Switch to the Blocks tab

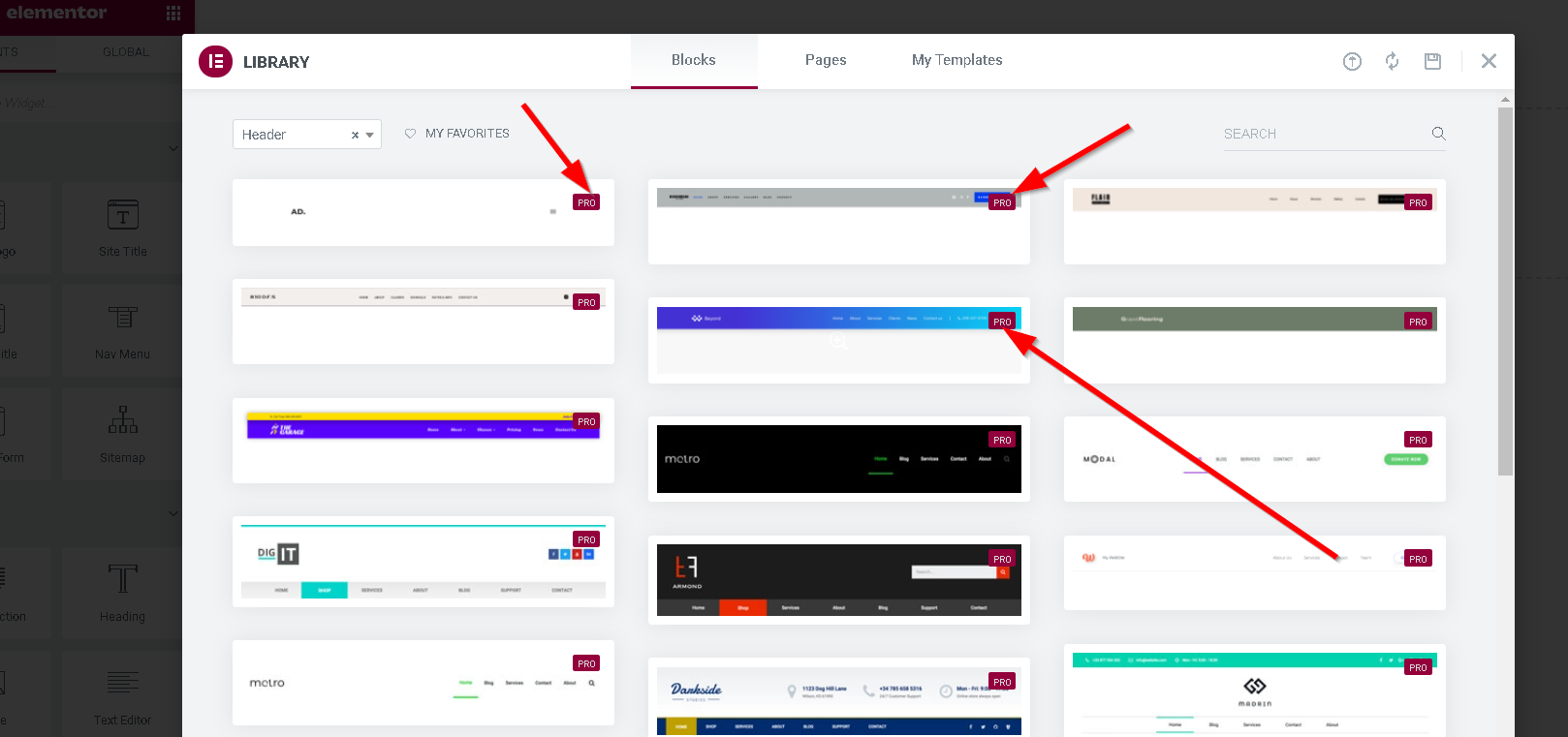click(x=694, y=60)
